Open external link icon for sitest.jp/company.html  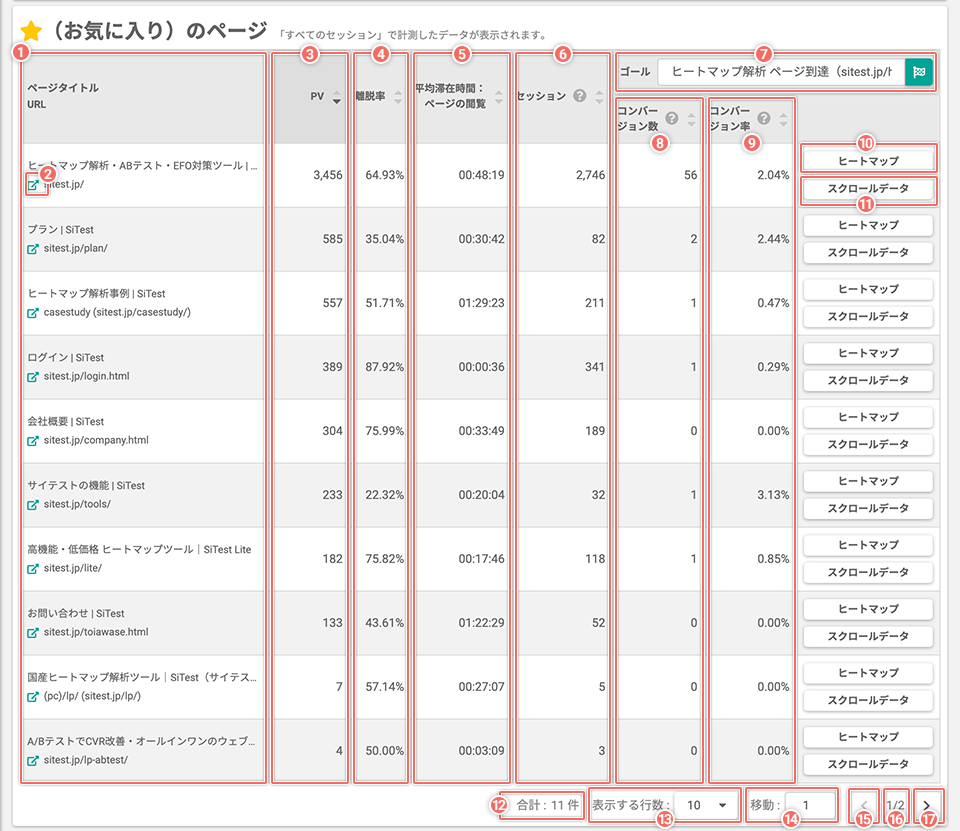(33, 440)
